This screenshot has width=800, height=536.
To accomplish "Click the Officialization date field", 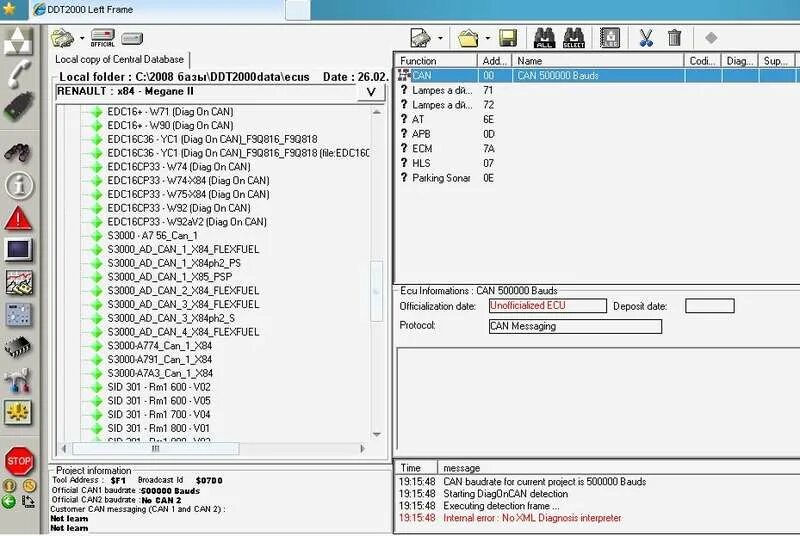I will [x=547, y=306].
